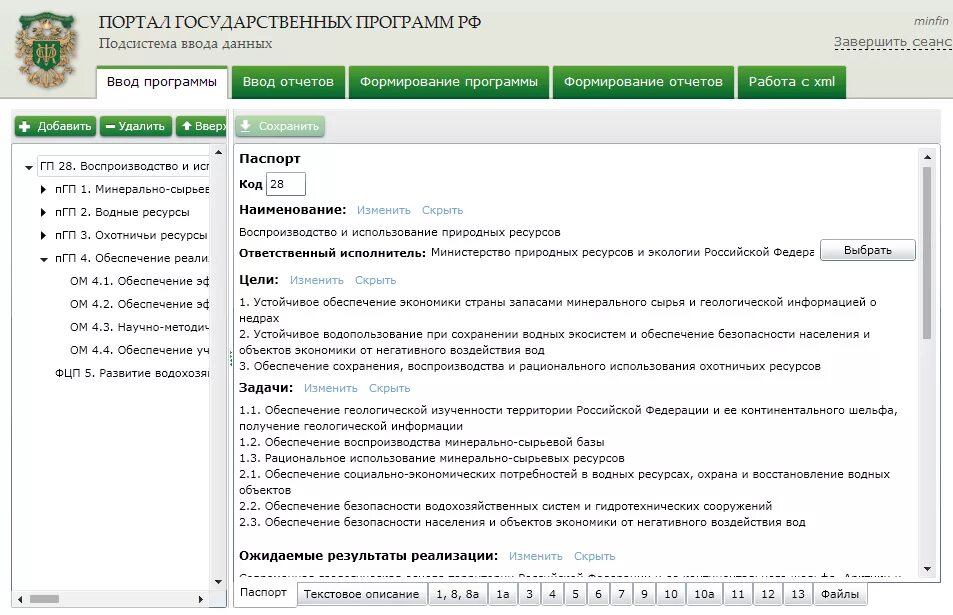
Task: Open the Паспорт bottom tab
Action: [263, 593]
